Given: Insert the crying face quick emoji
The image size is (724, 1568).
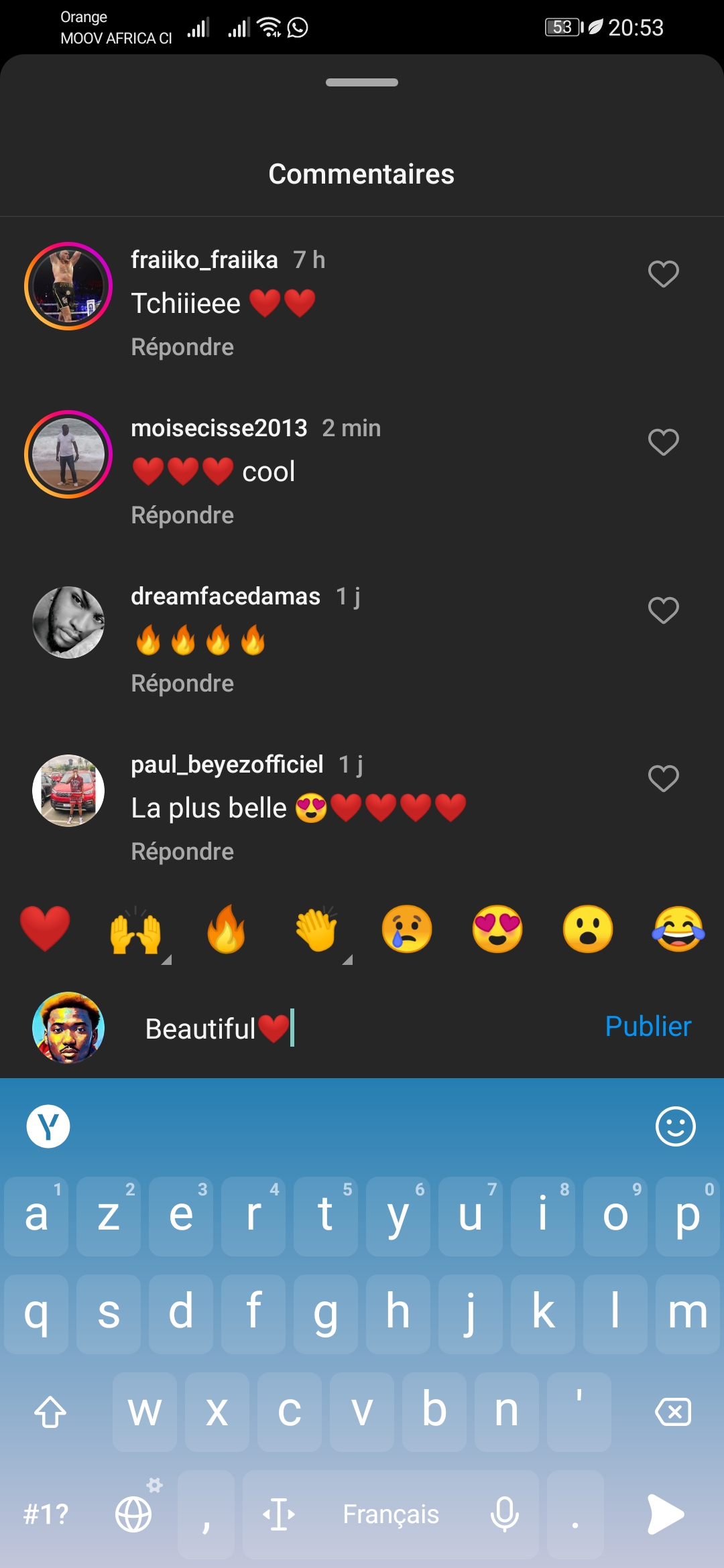Looking at the screenshot, I should [x=407, y=929].
